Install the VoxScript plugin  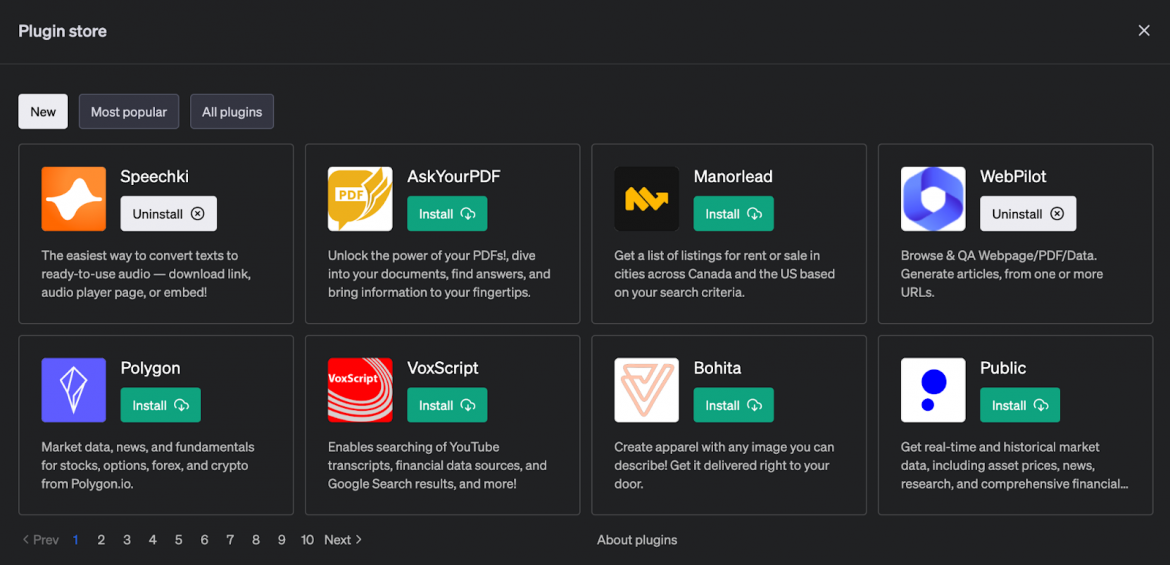(x=447, y=405)
